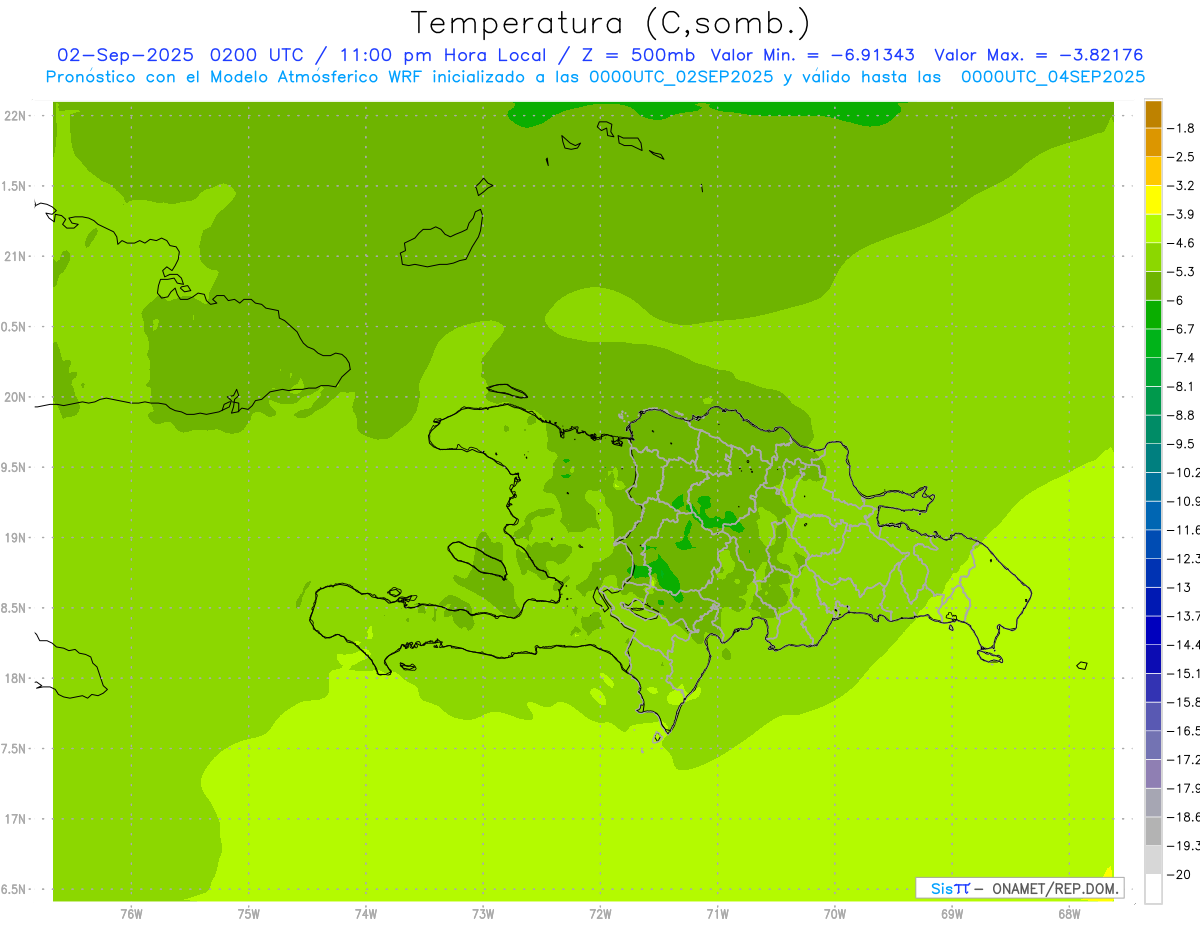Click the '0000UTC_04SEP2025' valid-until text
The width and height of the screenshot is (1200, 927).
pyautogui.click(x=1053, y=76)
